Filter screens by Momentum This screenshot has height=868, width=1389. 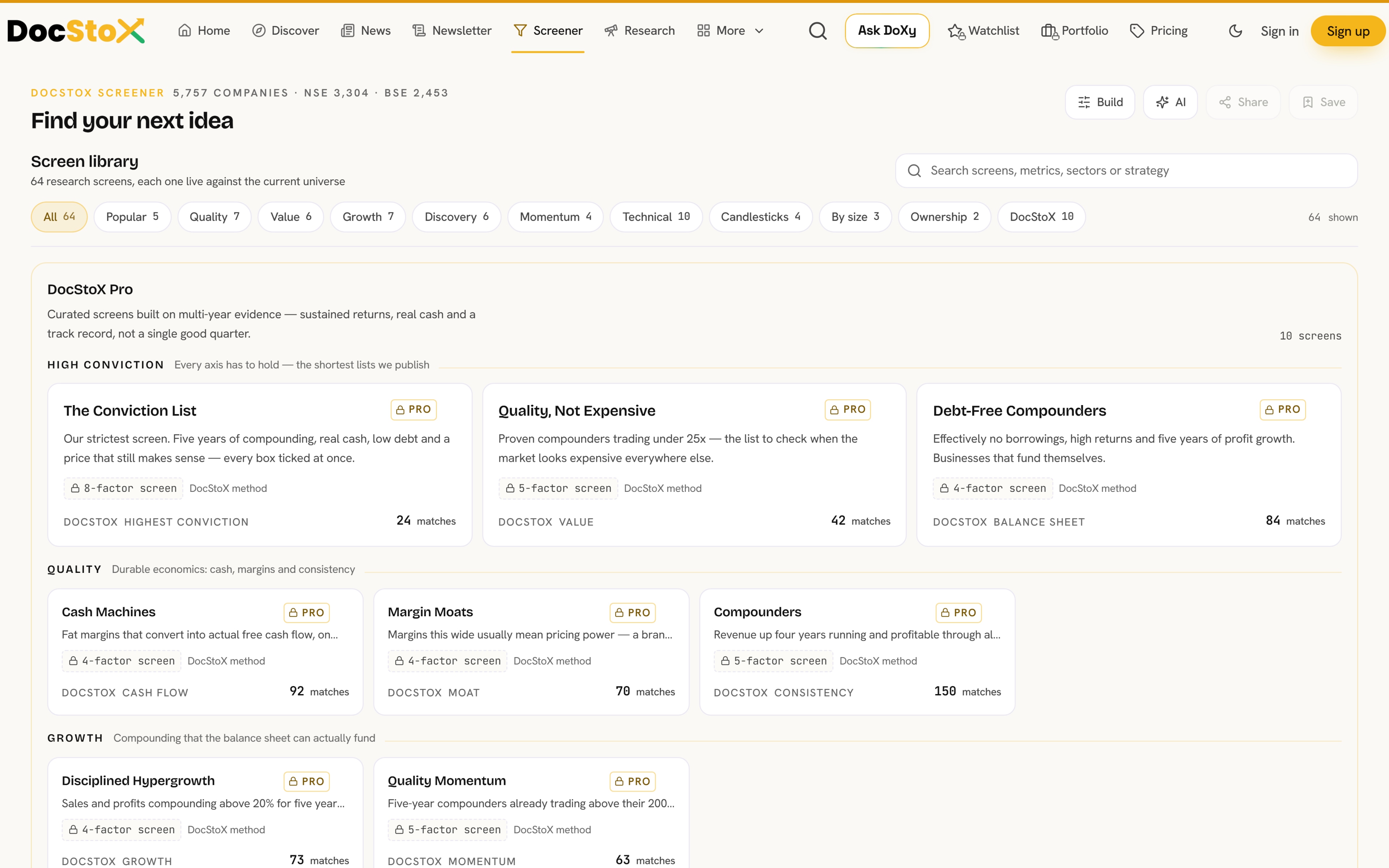tap(556, 217)
